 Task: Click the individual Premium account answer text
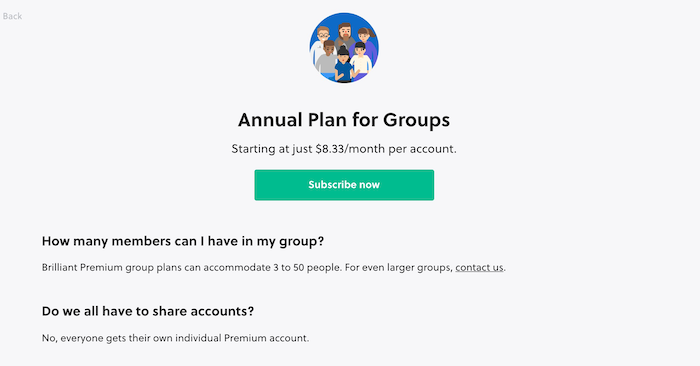(175, 338)
